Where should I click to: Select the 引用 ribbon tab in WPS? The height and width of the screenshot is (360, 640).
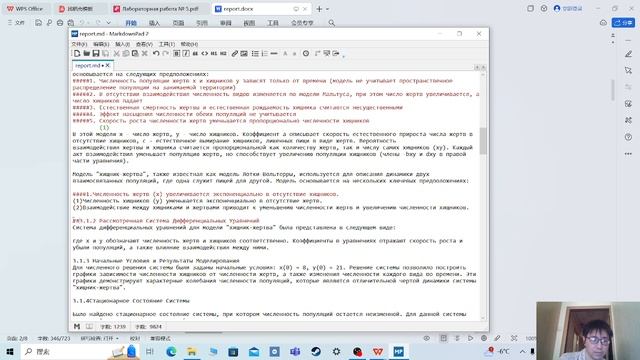point(202,23)
